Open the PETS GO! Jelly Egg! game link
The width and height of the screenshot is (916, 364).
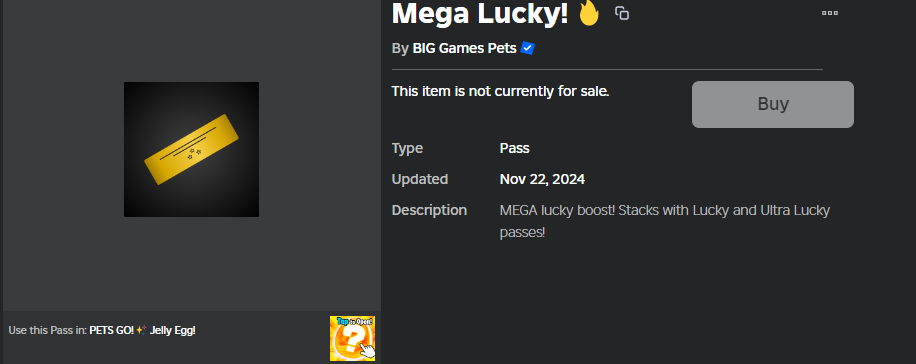(143, 330)
